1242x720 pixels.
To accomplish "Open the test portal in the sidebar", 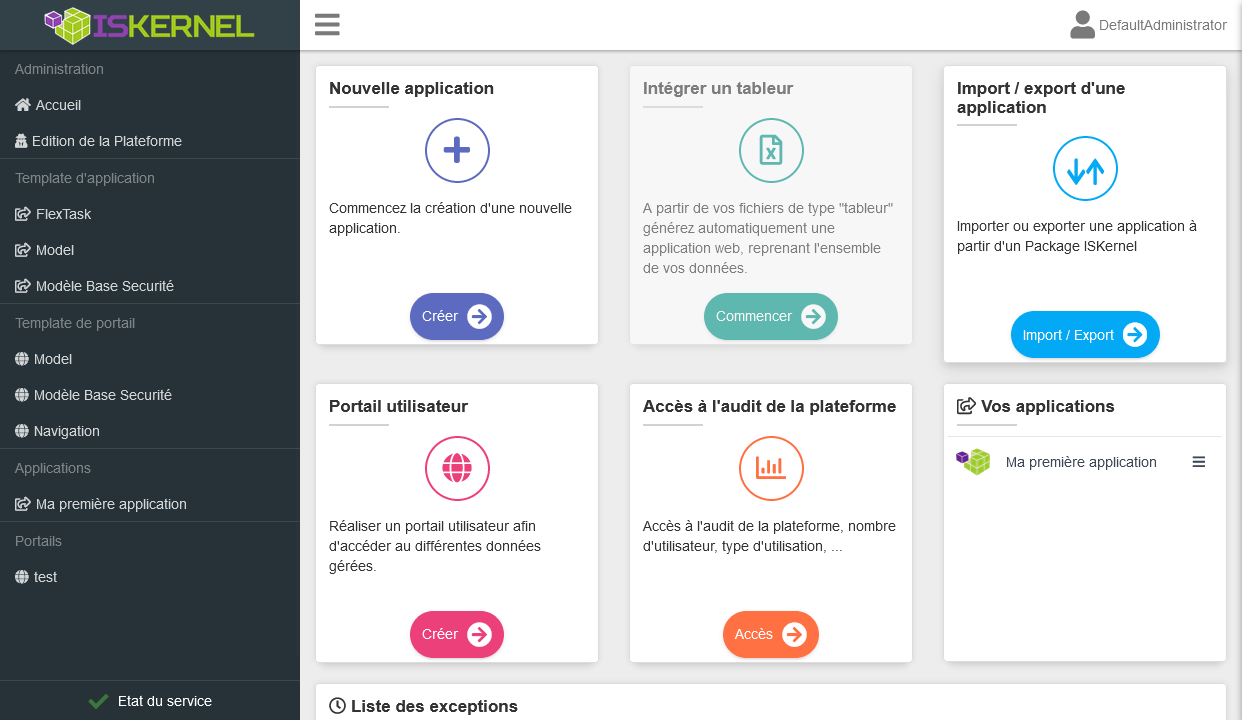I will click(x=45, y=577).
